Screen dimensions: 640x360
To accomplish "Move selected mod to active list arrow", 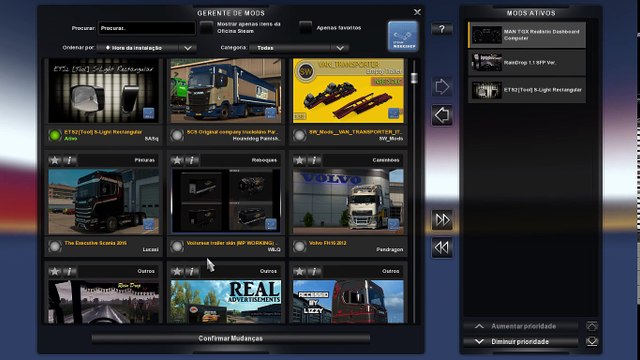I will 442,87.
